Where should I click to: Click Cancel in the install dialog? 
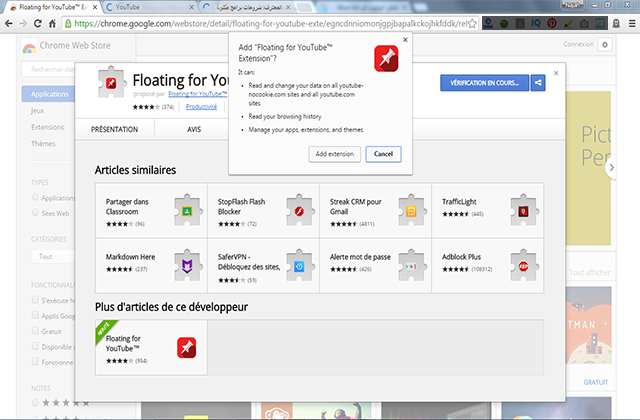pos(383,154)
